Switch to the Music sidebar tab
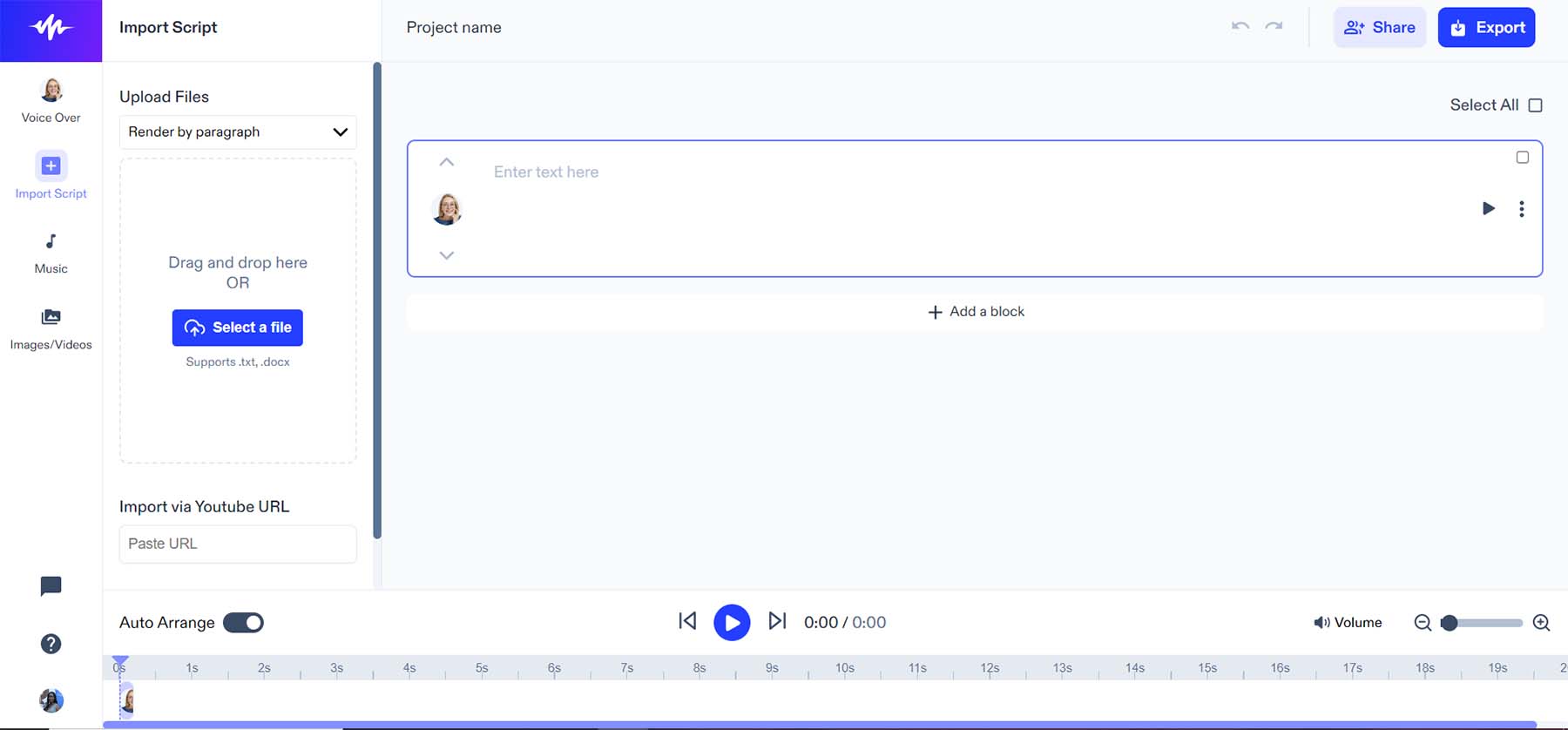 click(x=51, y=253)
